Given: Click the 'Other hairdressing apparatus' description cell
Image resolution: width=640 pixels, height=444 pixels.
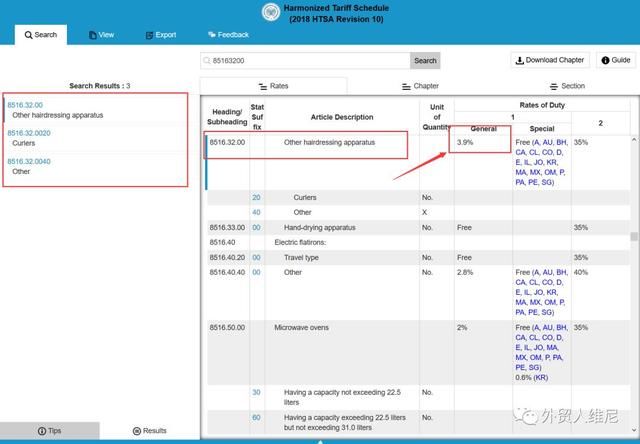Looking at the screenshot, I should click(x=329, y=142).
